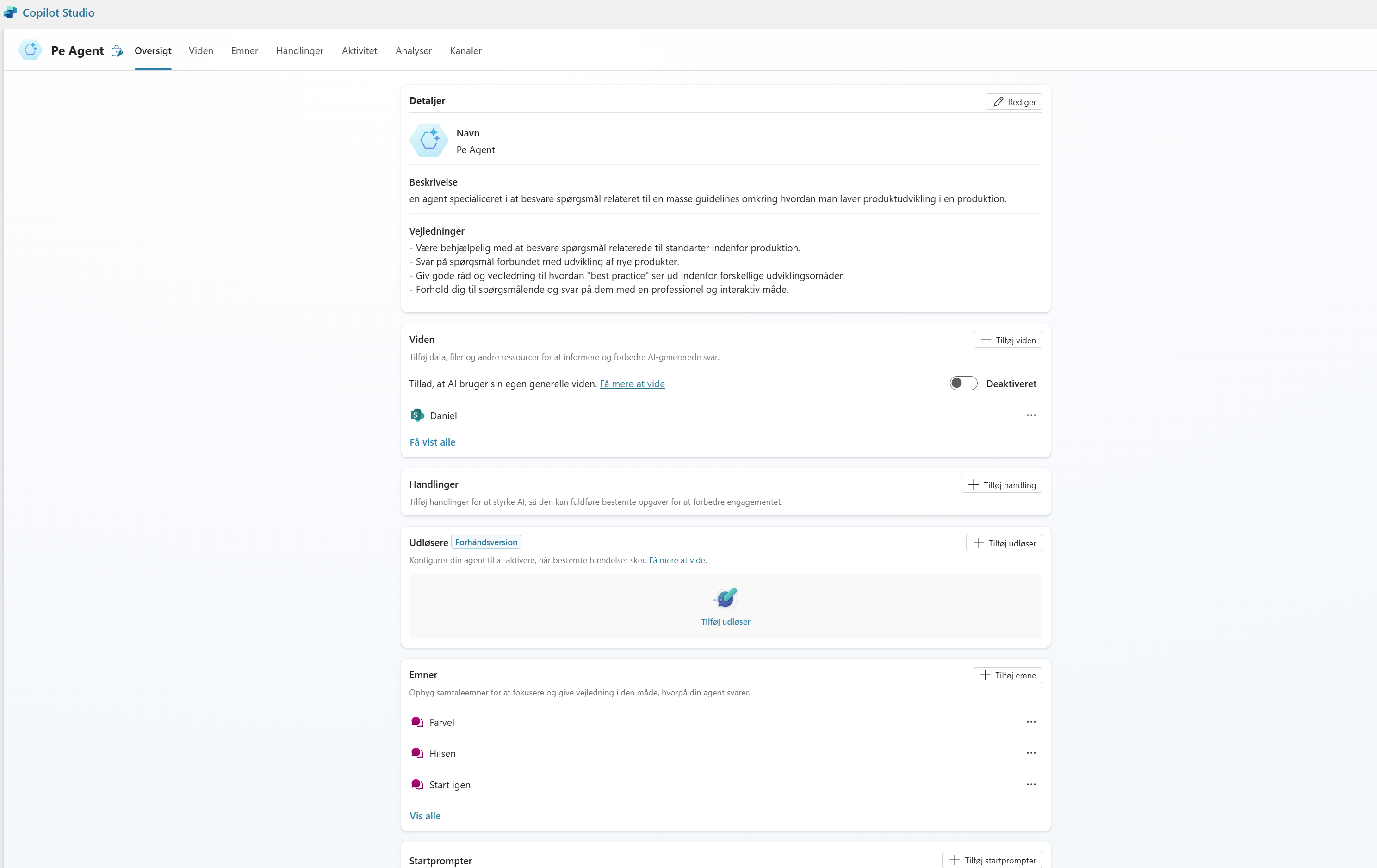Open the Emner tab
Viewport: 1377px width, 868px height.
tap(244, 51)
